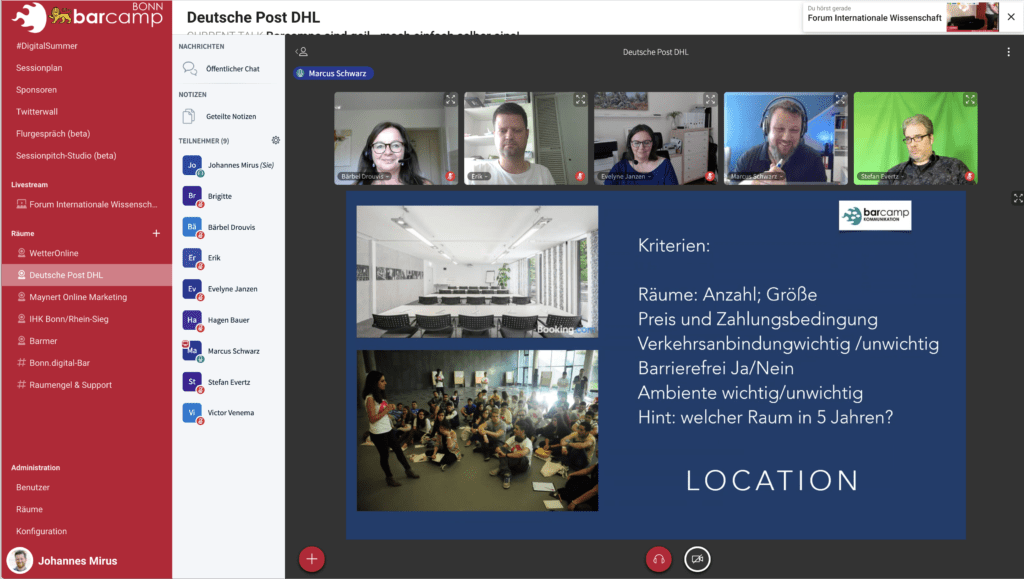Expand Marcus Schwarz webcam to fullscreen
The height and width of the screenshot is (579, 1024).
840,100
